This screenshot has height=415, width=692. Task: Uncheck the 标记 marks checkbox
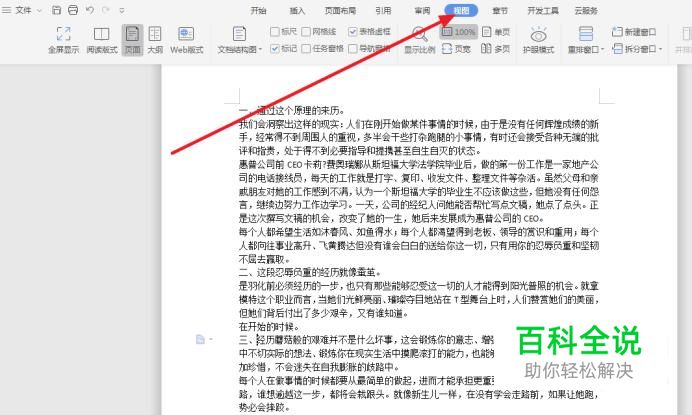tap(275, 49)
